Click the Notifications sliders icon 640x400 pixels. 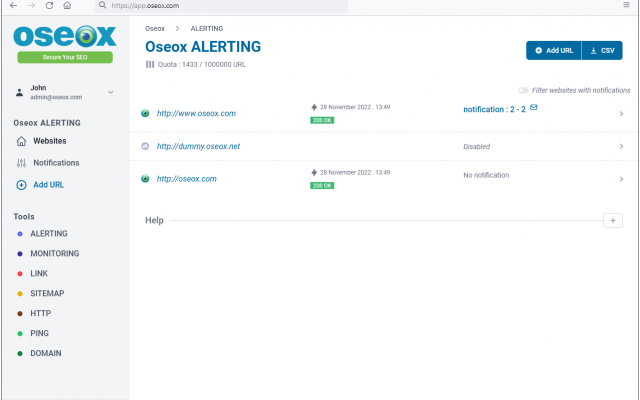point(21,163)
